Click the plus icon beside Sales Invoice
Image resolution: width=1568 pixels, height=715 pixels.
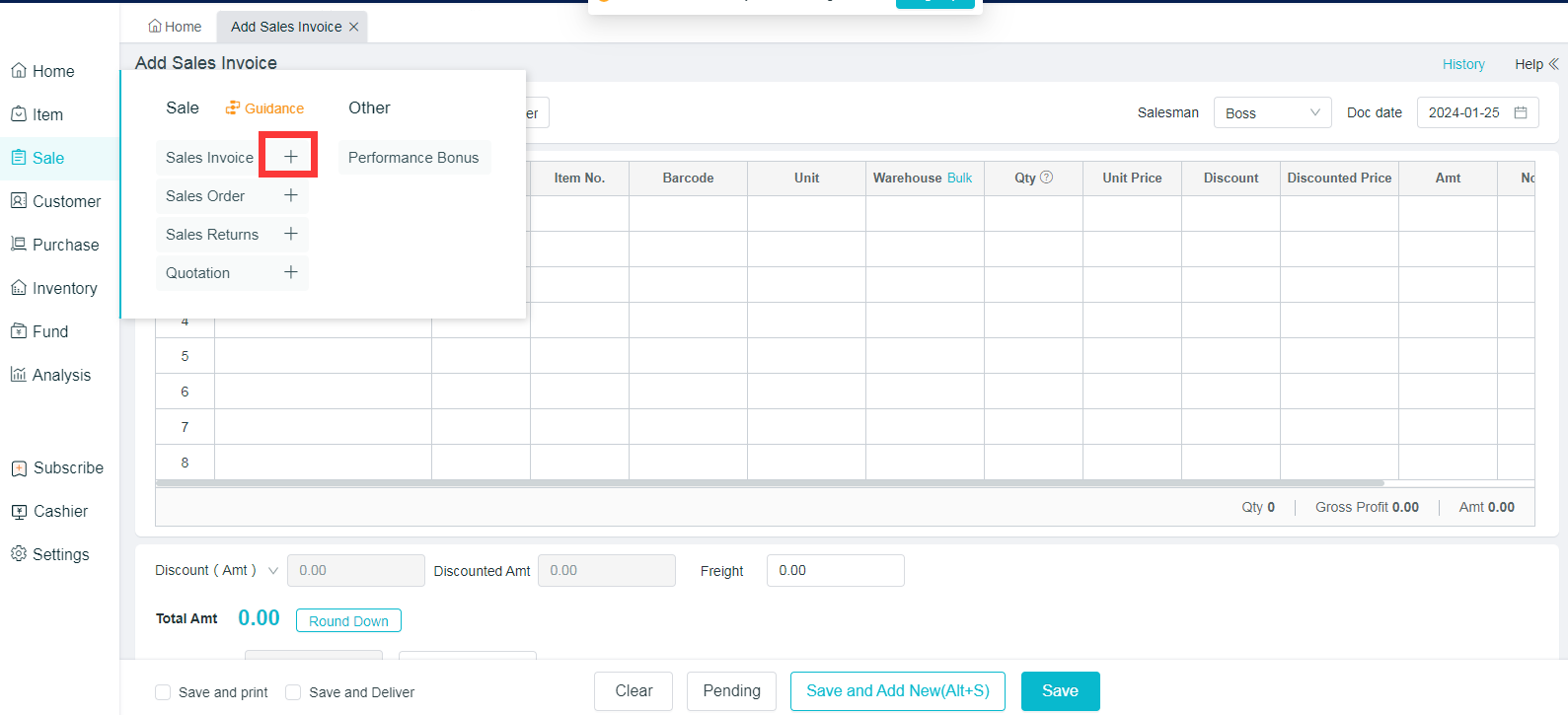click(x=290, y=157)
